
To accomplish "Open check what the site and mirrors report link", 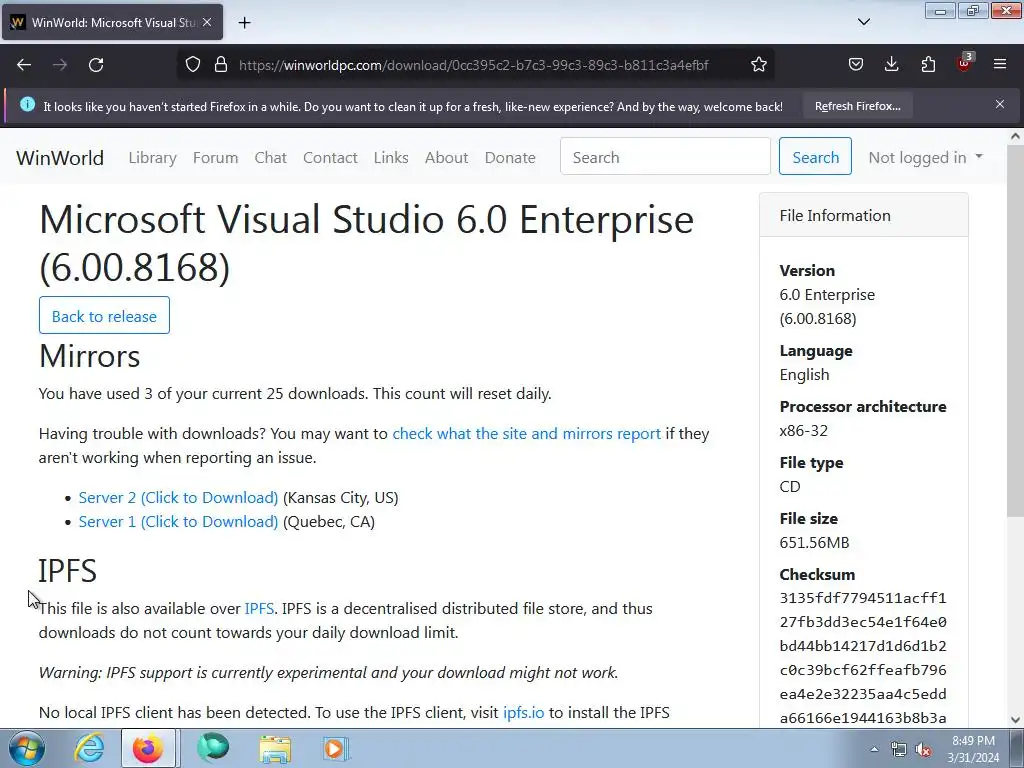I will [526, 434].
